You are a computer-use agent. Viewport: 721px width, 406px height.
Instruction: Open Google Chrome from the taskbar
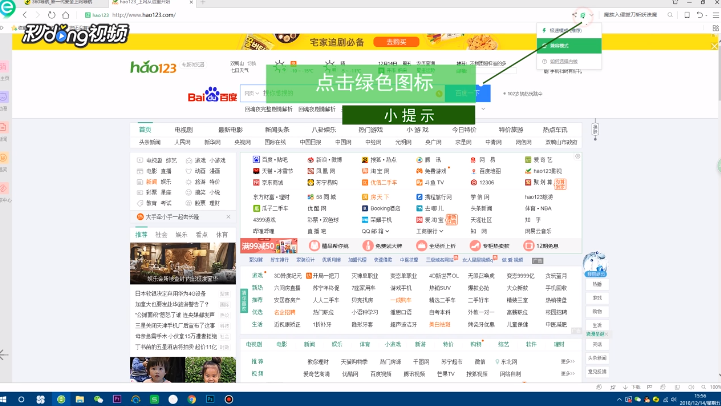point(192,399)
